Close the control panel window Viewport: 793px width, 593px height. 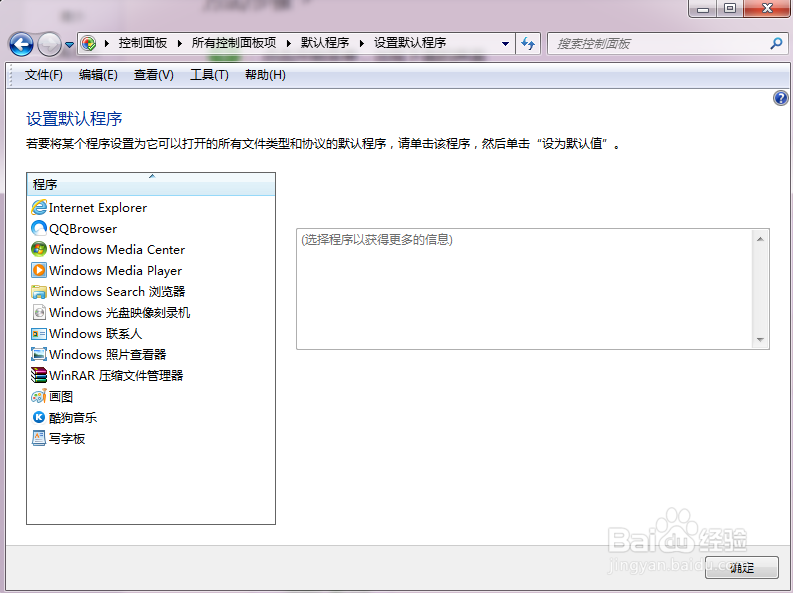(767, 9)
